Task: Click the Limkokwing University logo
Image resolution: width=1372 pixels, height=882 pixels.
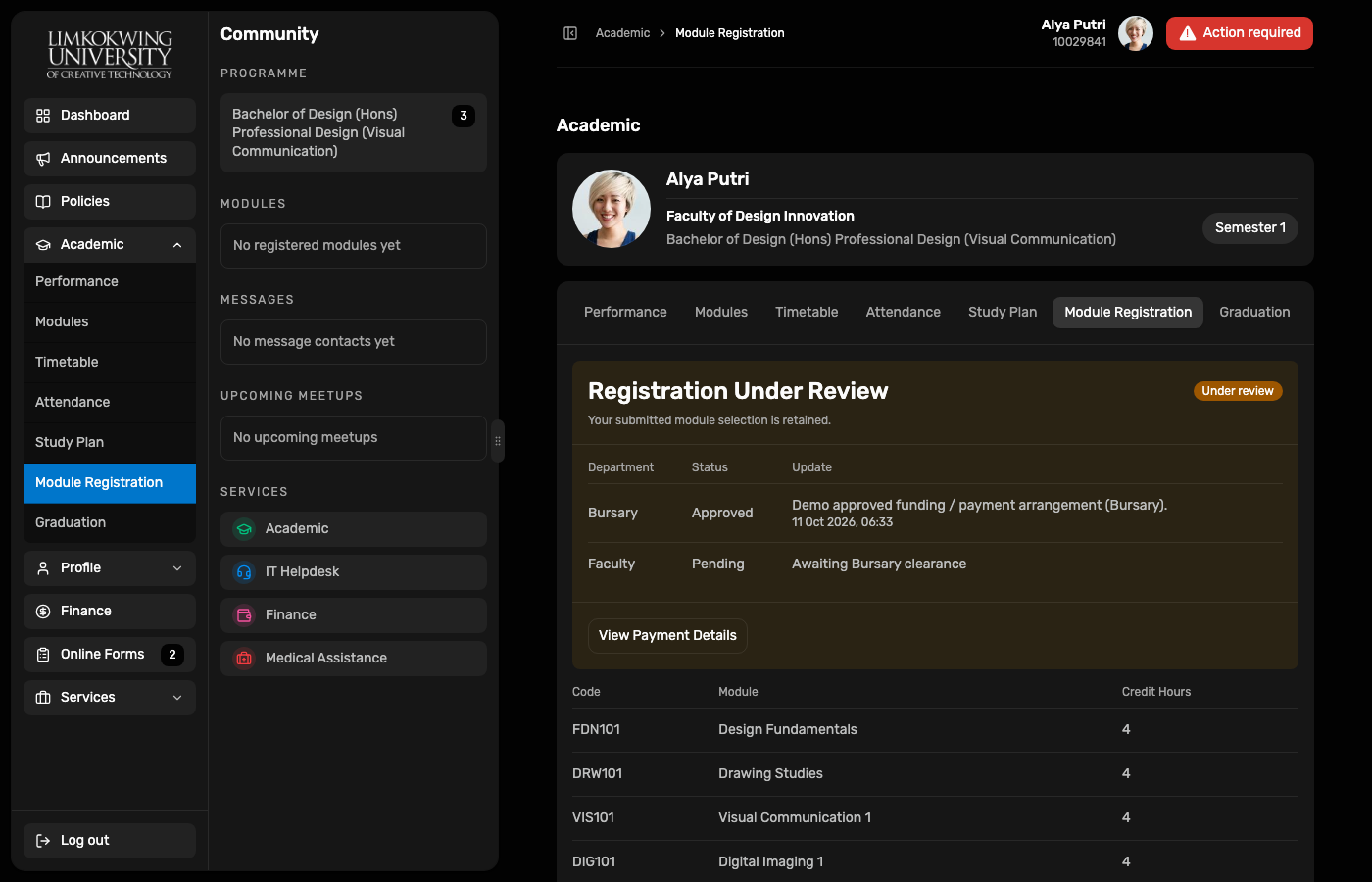Action: 110,54
